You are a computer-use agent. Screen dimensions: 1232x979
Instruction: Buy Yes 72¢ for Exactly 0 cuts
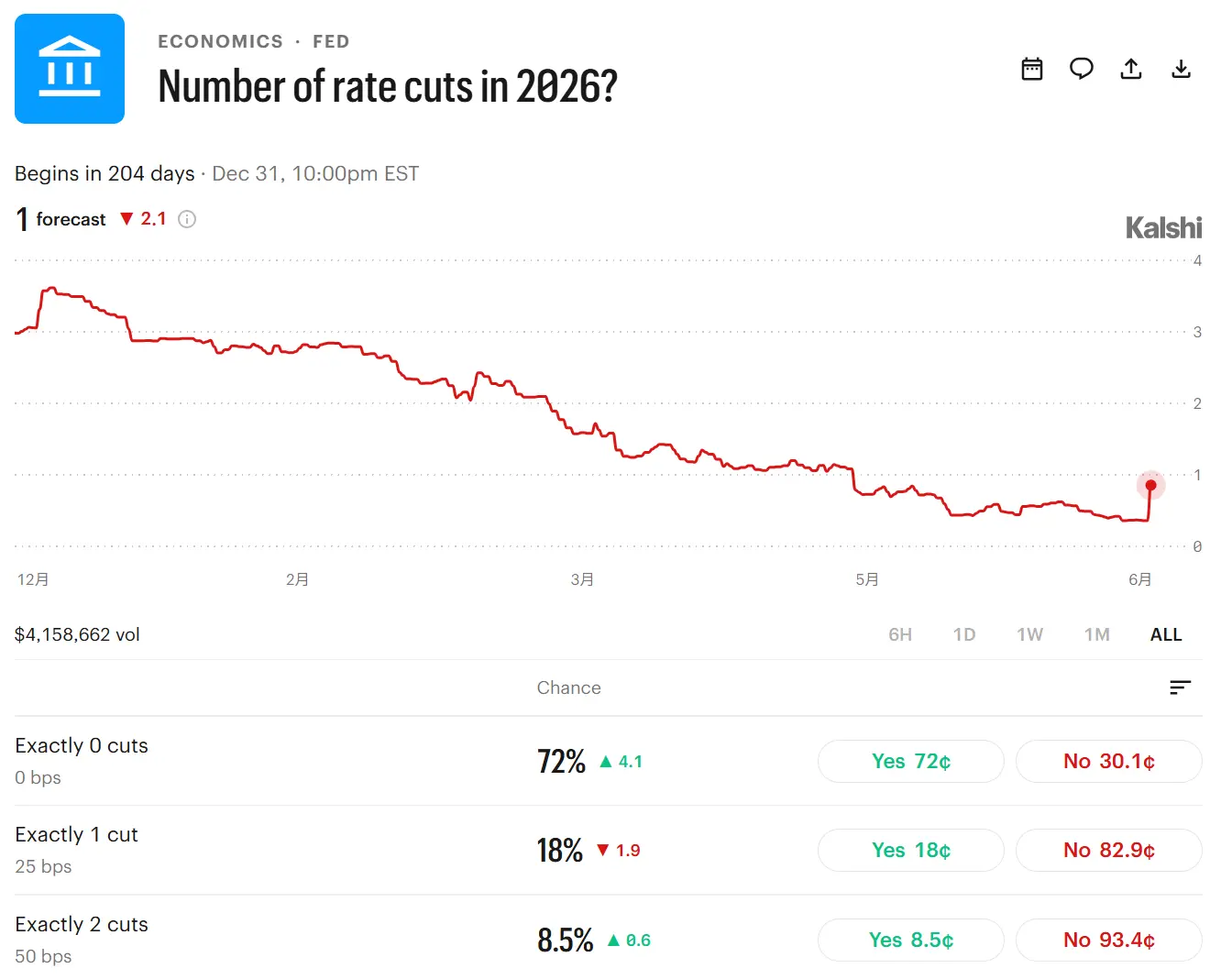point(911,761)
